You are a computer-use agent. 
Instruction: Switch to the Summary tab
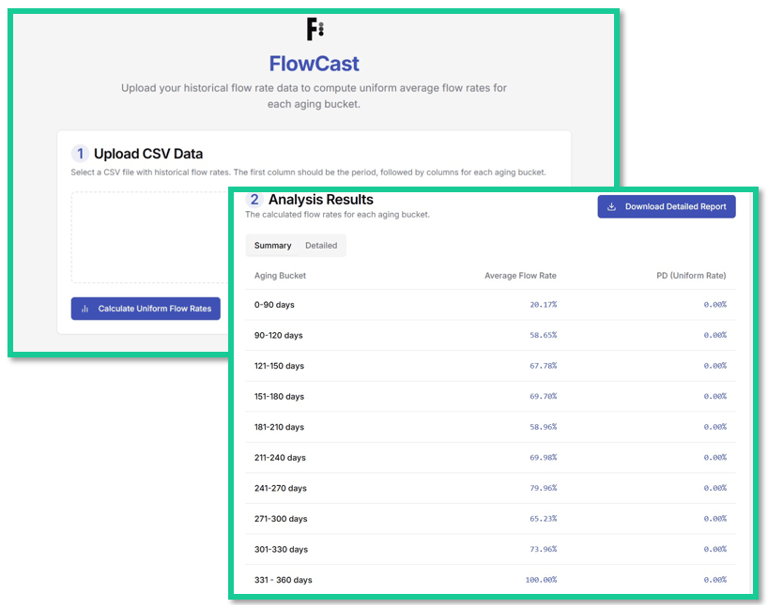point(273,245)
